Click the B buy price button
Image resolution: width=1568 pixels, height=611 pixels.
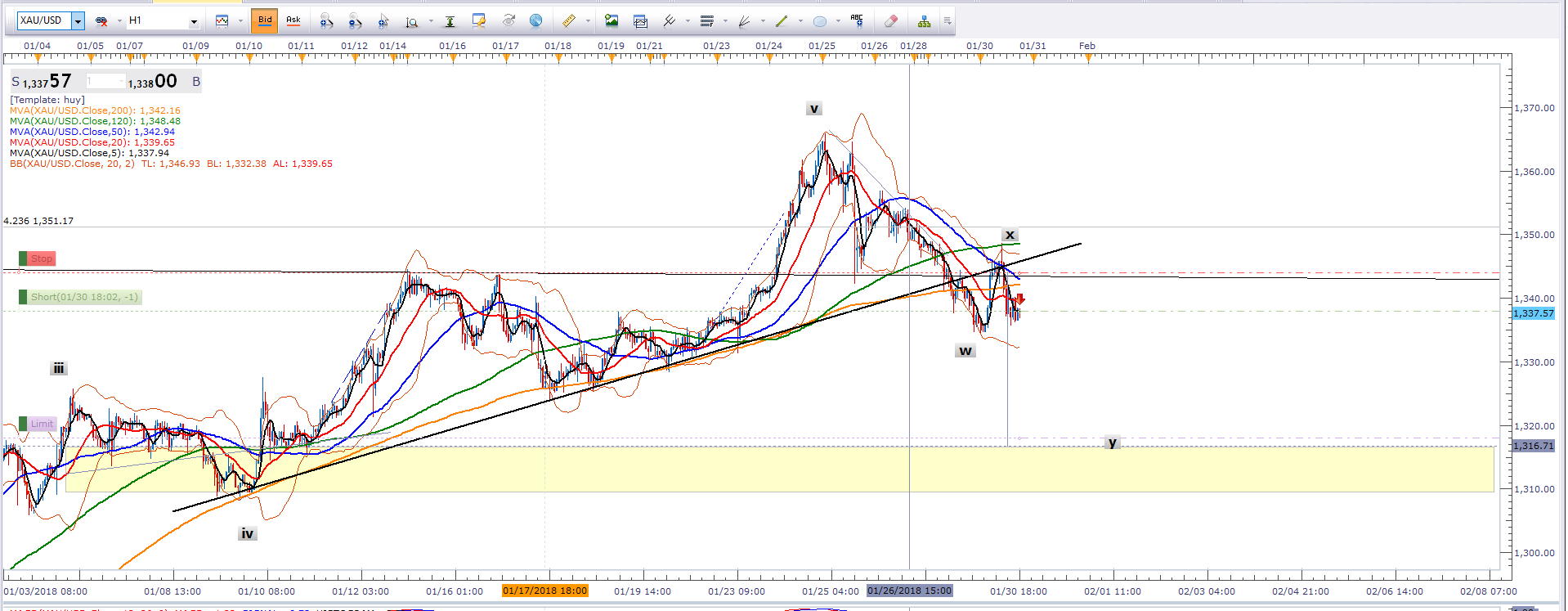[x=195, y=82]
